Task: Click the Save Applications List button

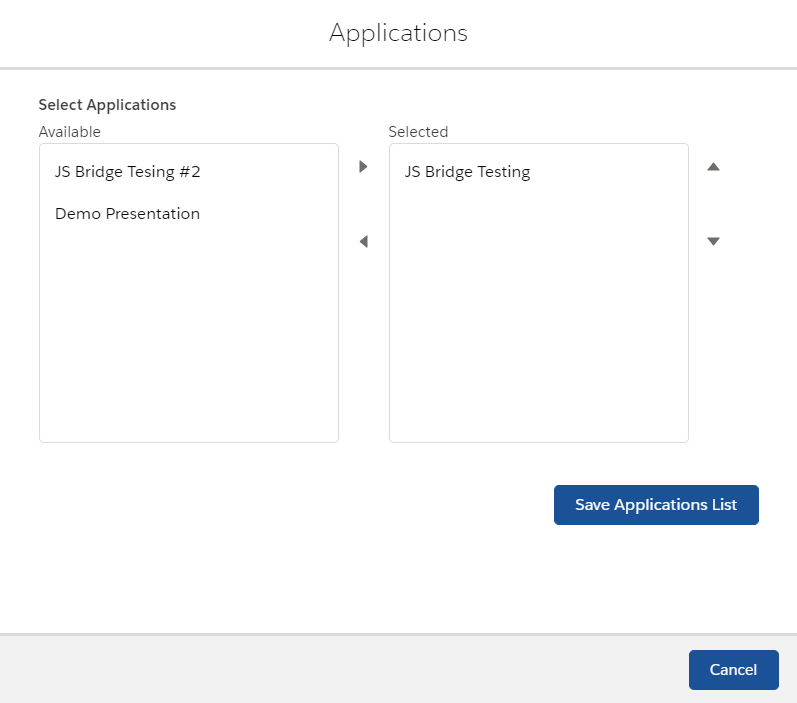Action: [x=656, y=505]
